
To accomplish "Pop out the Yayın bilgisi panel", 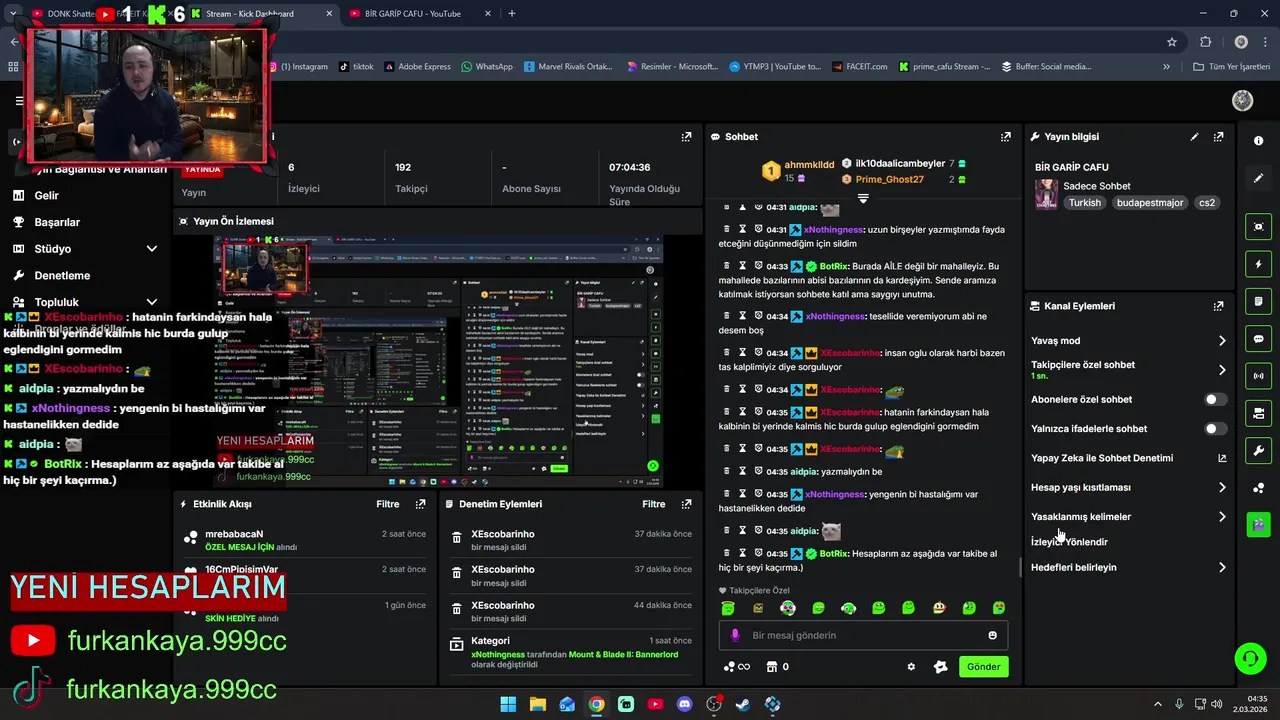I will tap(1218, 137).
